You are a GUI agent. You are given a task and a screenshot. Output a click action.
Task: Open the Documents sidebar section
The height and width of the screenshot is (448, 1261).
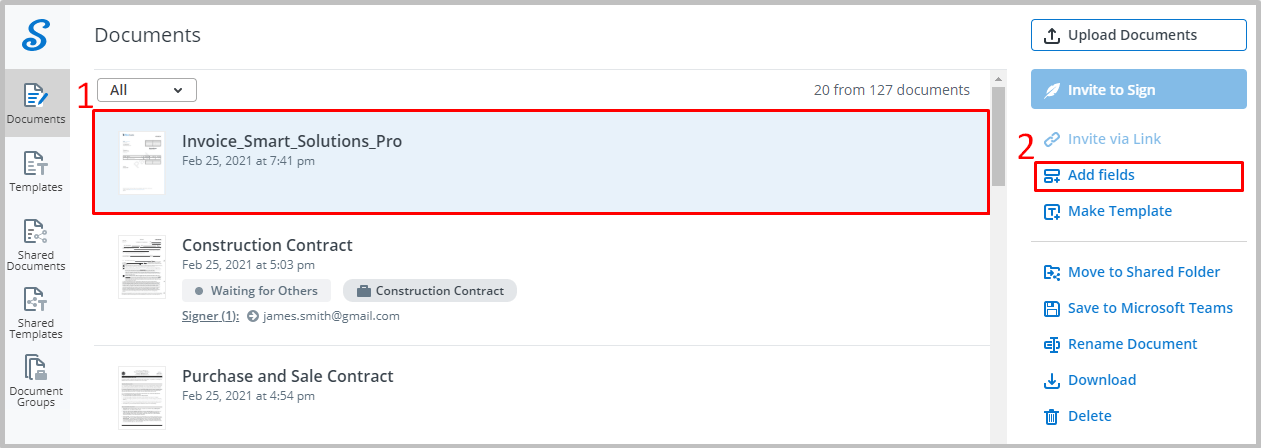coord(36,103)
